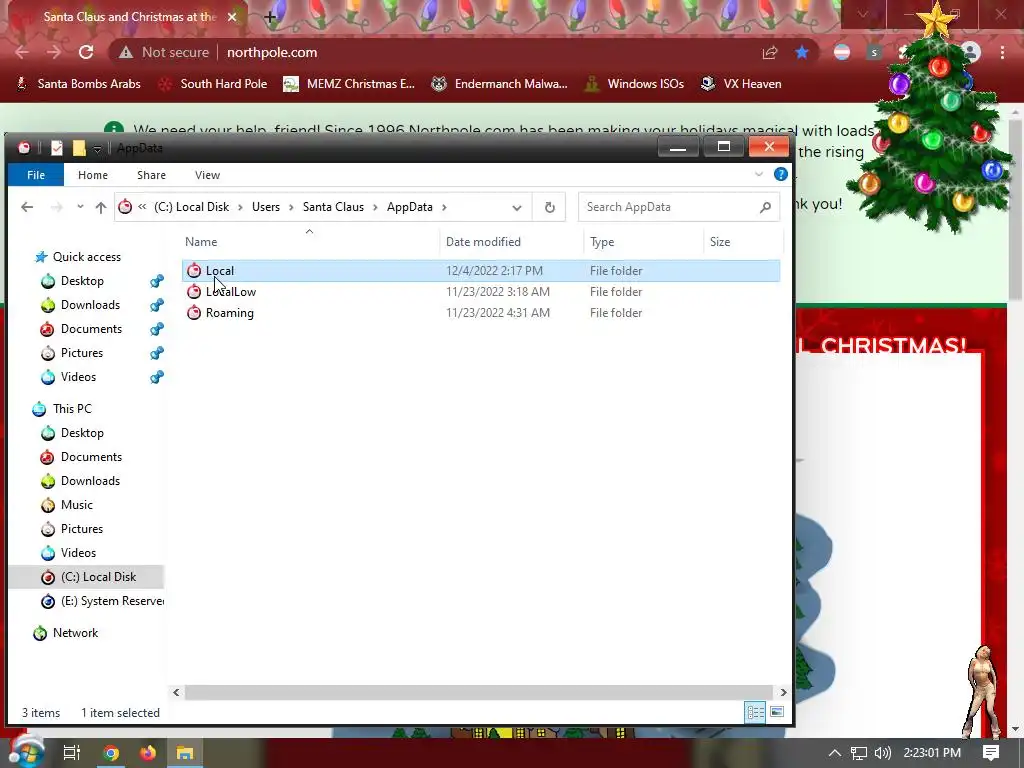Expand the chevron after AppData breadcrumb
1024x768 pixels.
coord(444,207)
